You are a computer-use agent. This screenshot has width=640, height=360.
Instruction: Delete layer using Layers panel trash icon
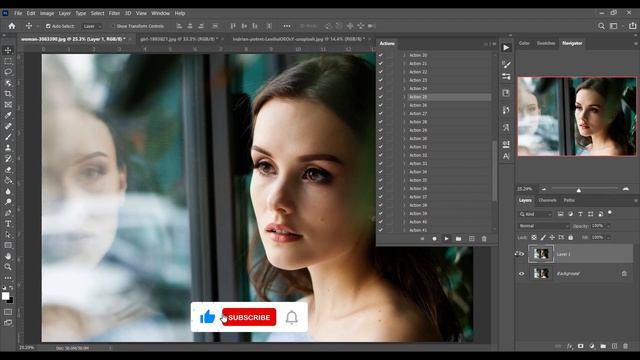click(626, 346)
